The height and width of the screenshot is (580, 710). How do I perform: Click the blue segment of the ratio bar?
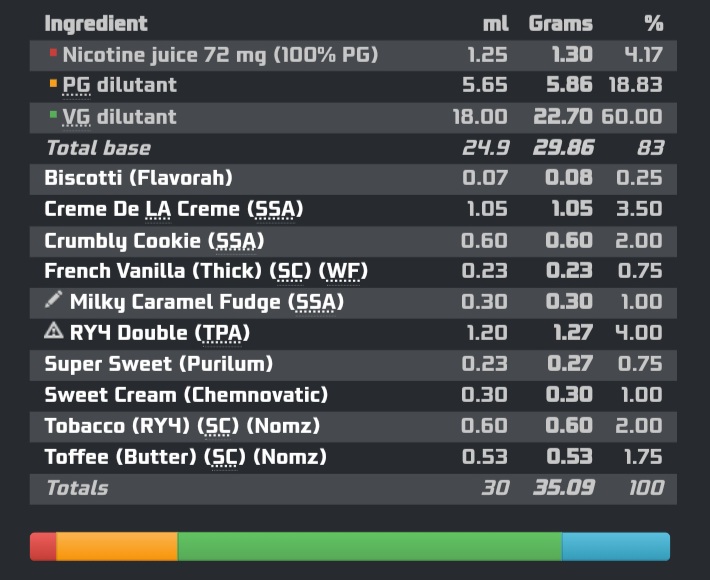point(616,546)
